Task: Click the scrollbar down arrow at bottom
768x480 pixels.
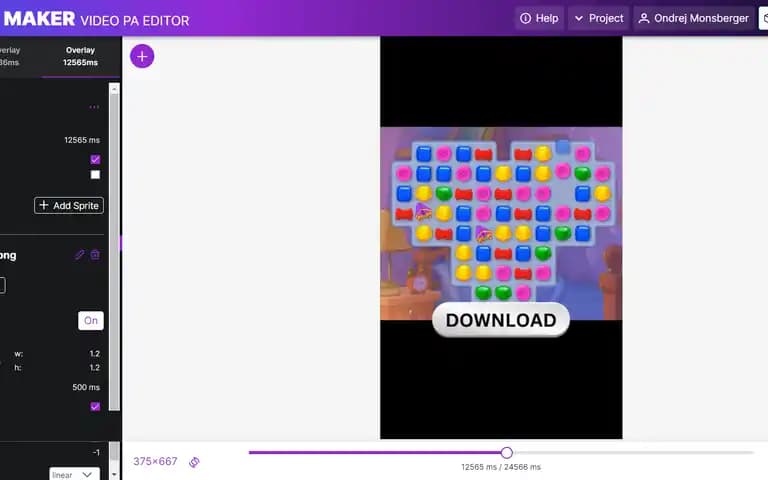Action: coord(114,475)
